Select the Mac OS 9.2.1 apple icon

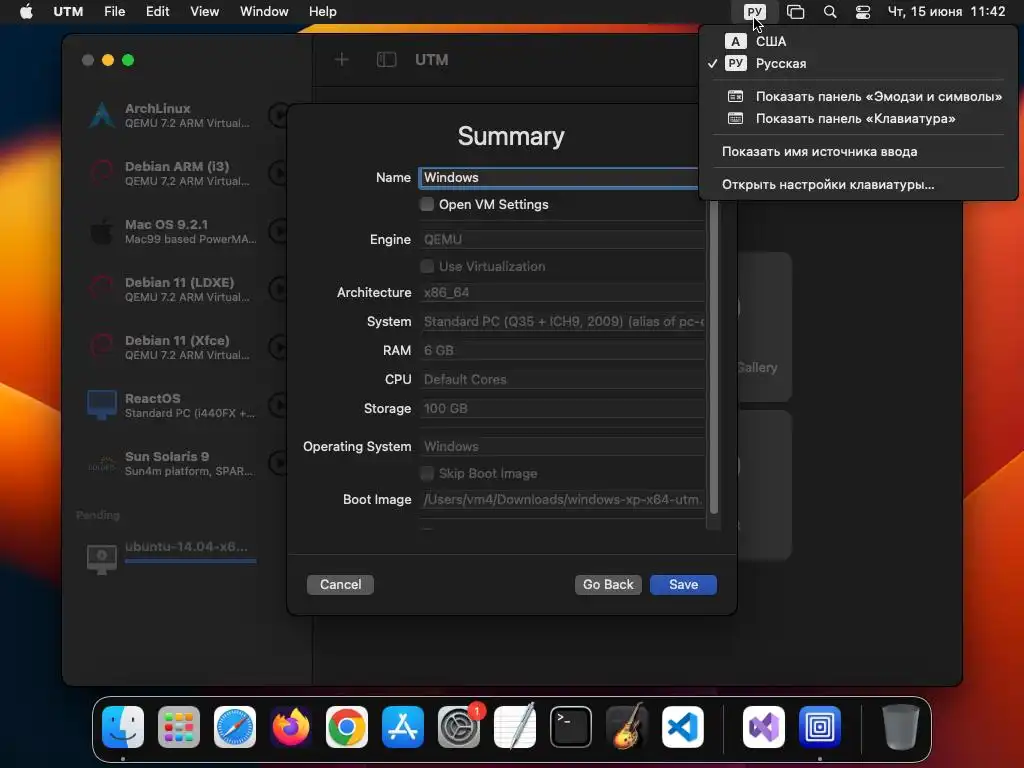(x=102, y=231)
